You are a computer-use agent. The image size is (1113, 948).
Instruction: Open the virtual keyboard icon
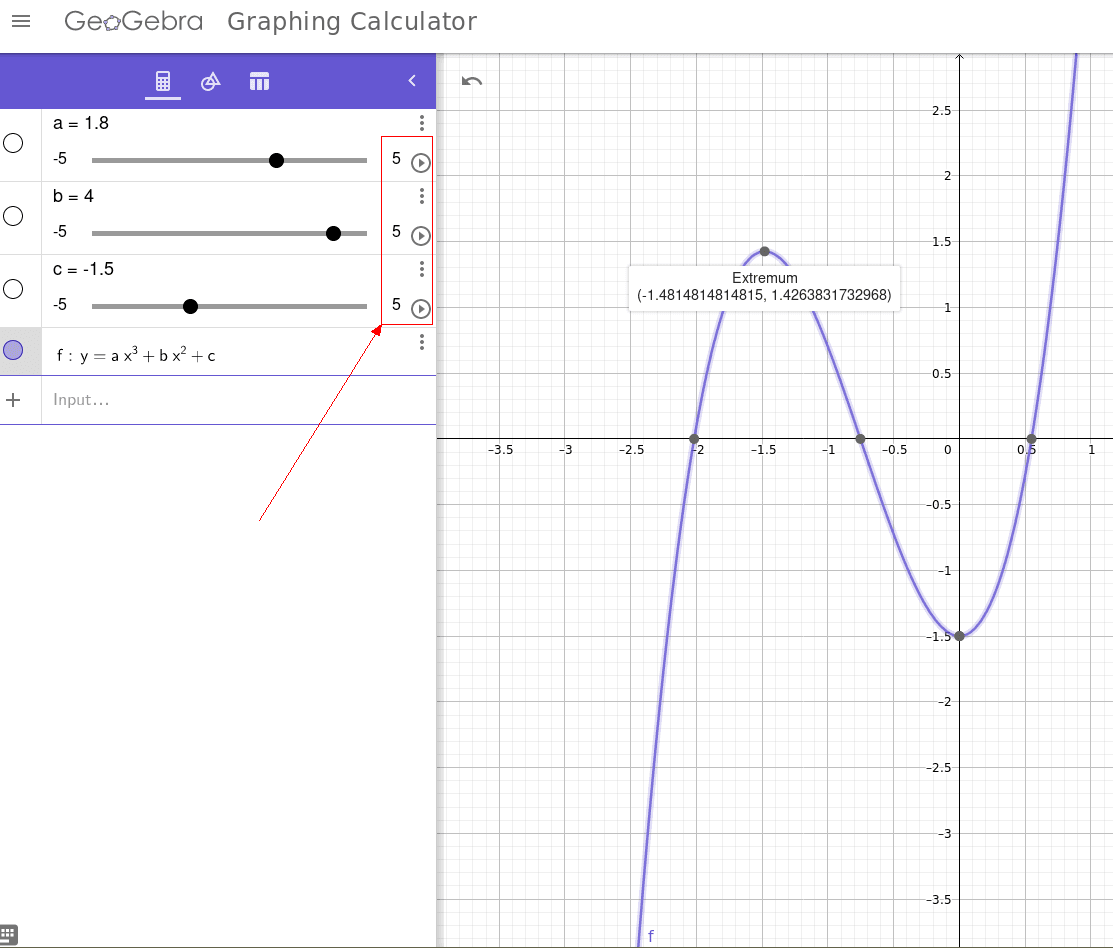[9, 934]
